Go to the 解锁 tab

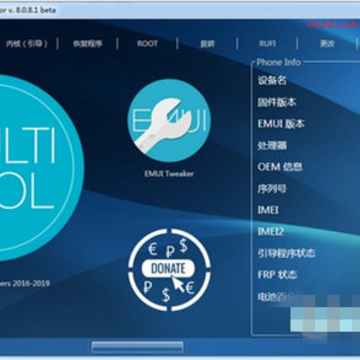(207, 44)
